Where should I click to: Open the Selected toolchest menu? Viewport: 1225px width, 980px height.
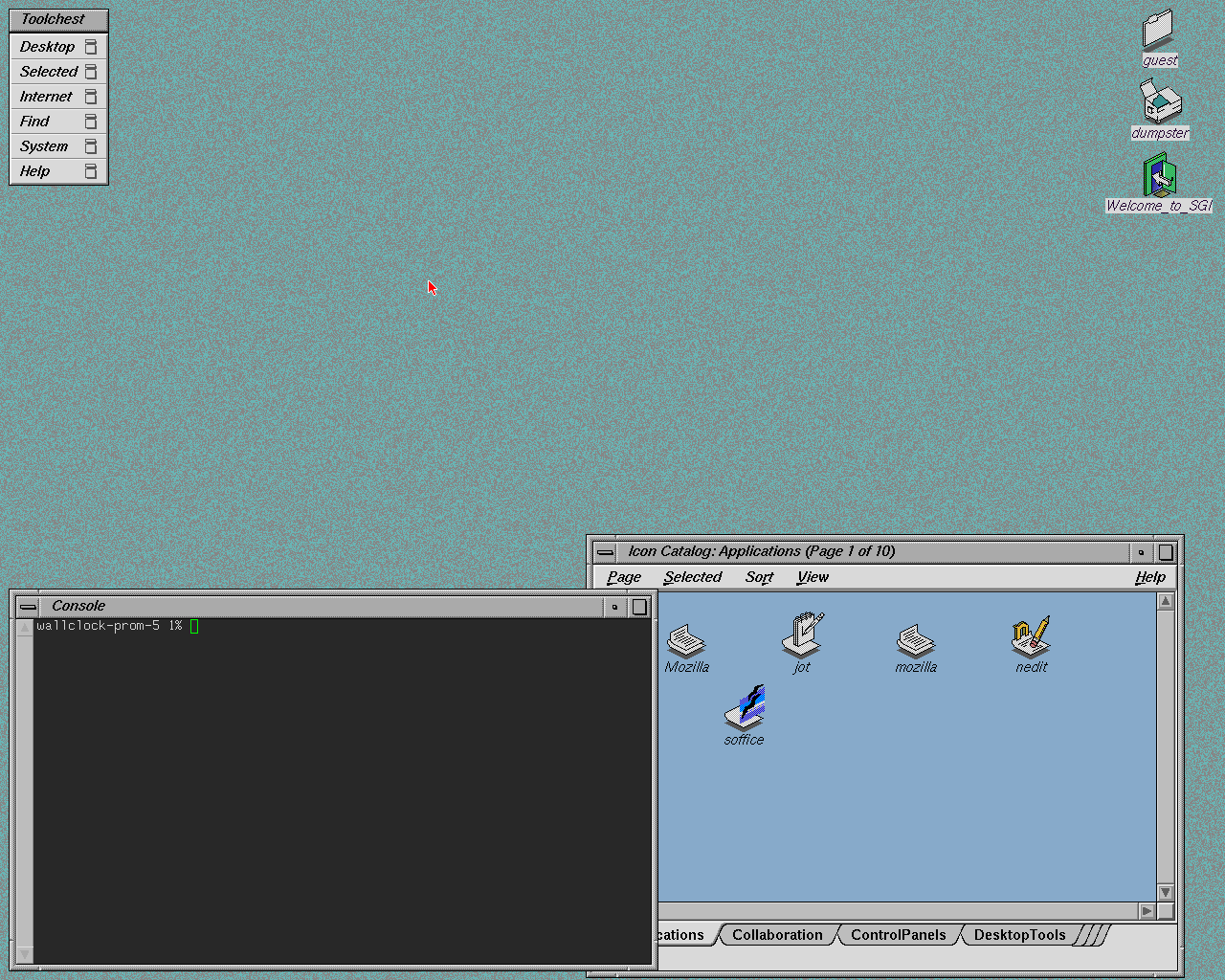(58, 72)
